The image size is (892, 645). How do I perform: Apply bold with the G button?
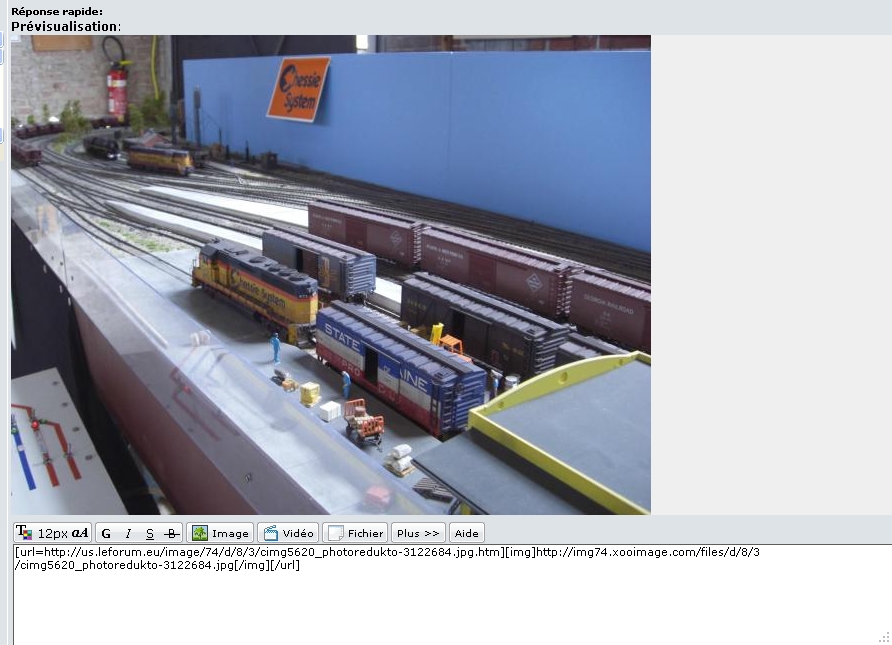[106, 533]
